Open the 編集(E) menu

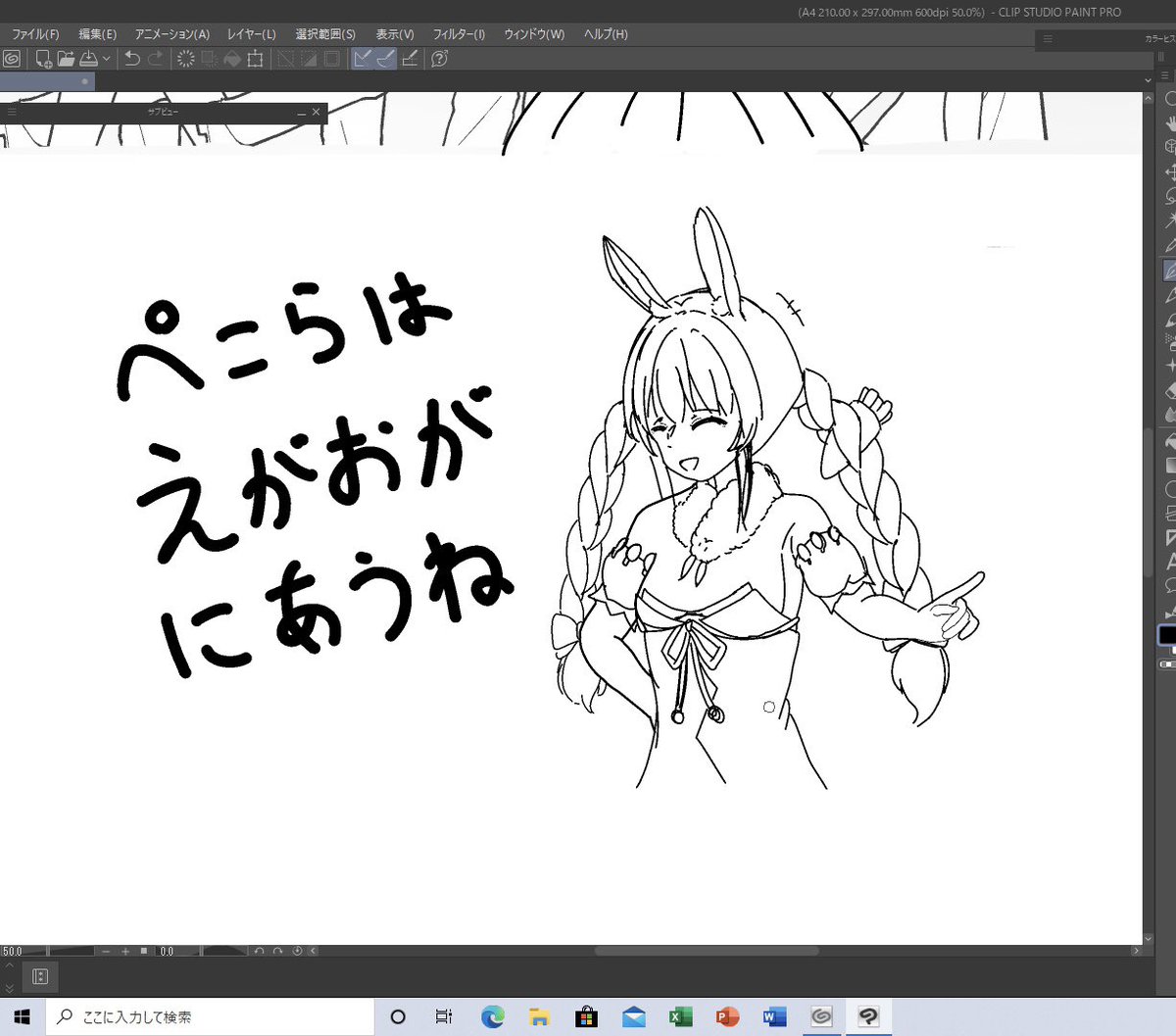coord(97,34)
